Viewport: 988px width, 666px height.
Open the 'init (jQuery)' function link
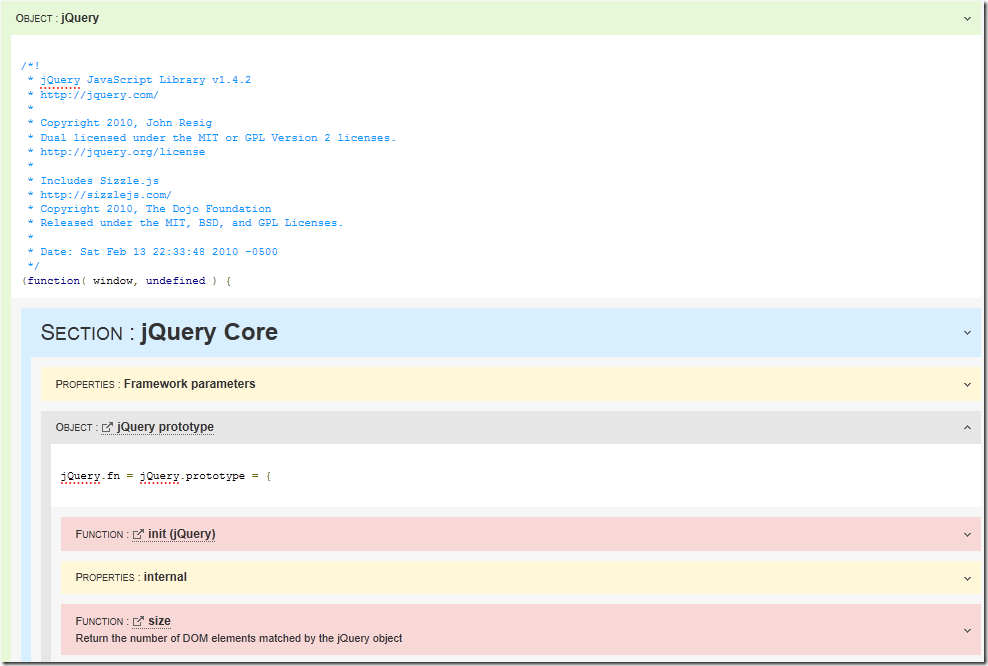coord(181,534)
